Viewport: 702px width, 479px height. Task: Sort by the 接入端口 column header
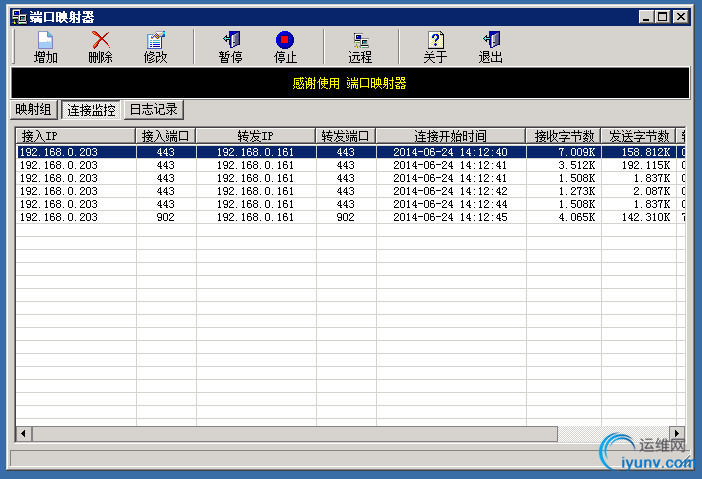tap(166, 136)
